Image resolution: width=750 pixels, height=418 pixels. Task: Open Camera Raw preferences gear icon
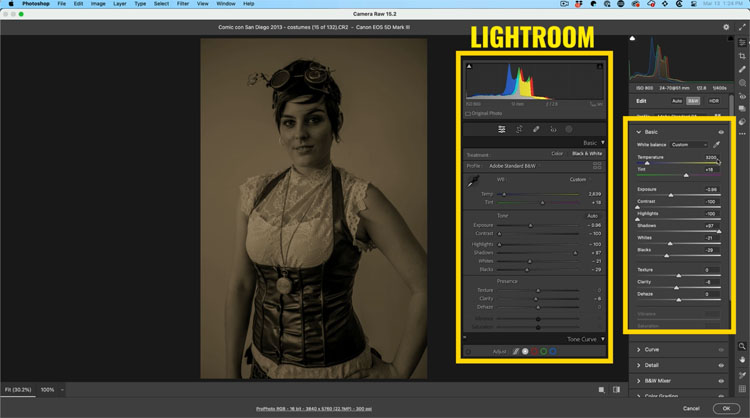(x=726, y=27)
